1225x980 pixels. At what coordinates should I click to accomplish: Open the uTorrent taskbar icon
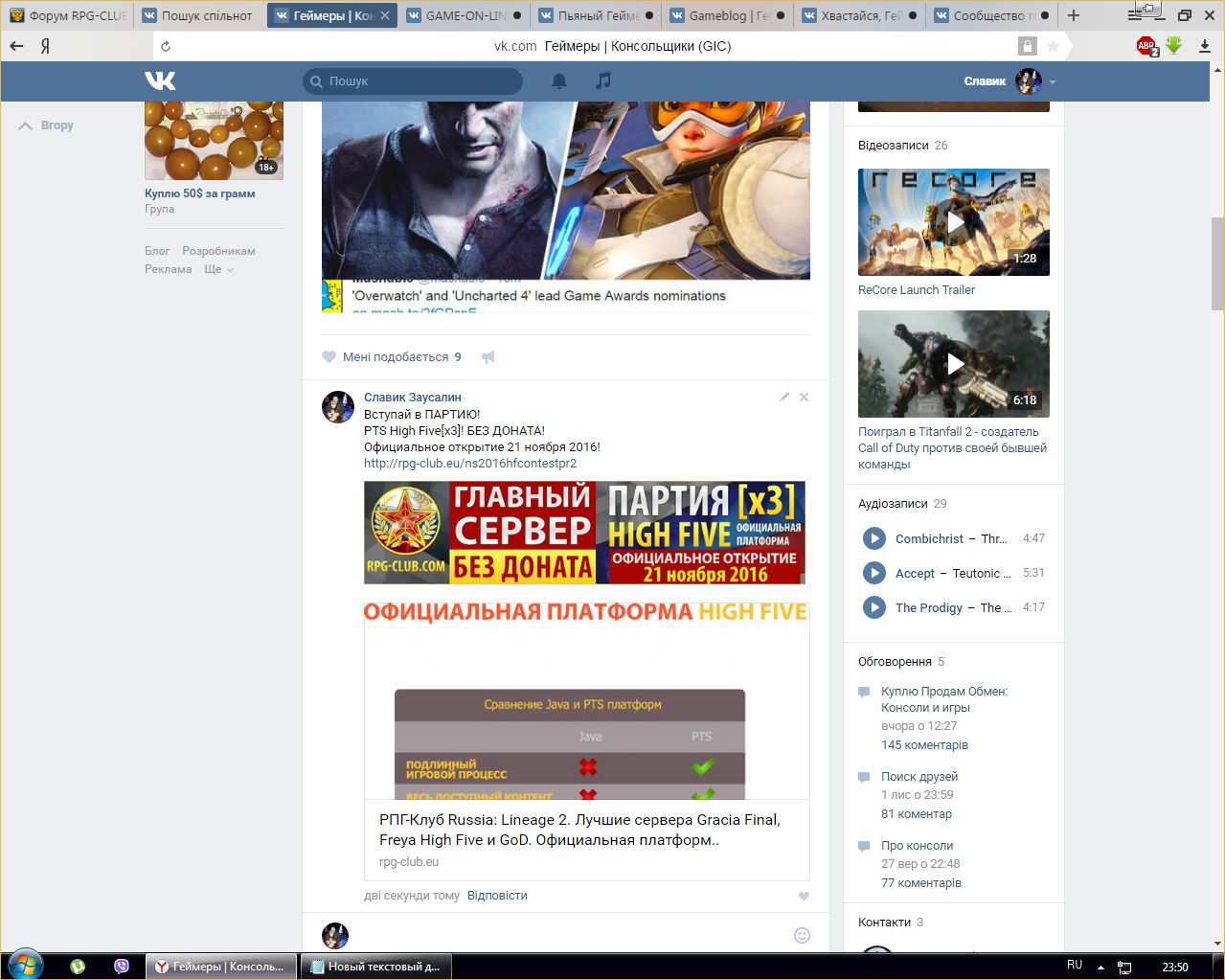(x=78, y=967)
